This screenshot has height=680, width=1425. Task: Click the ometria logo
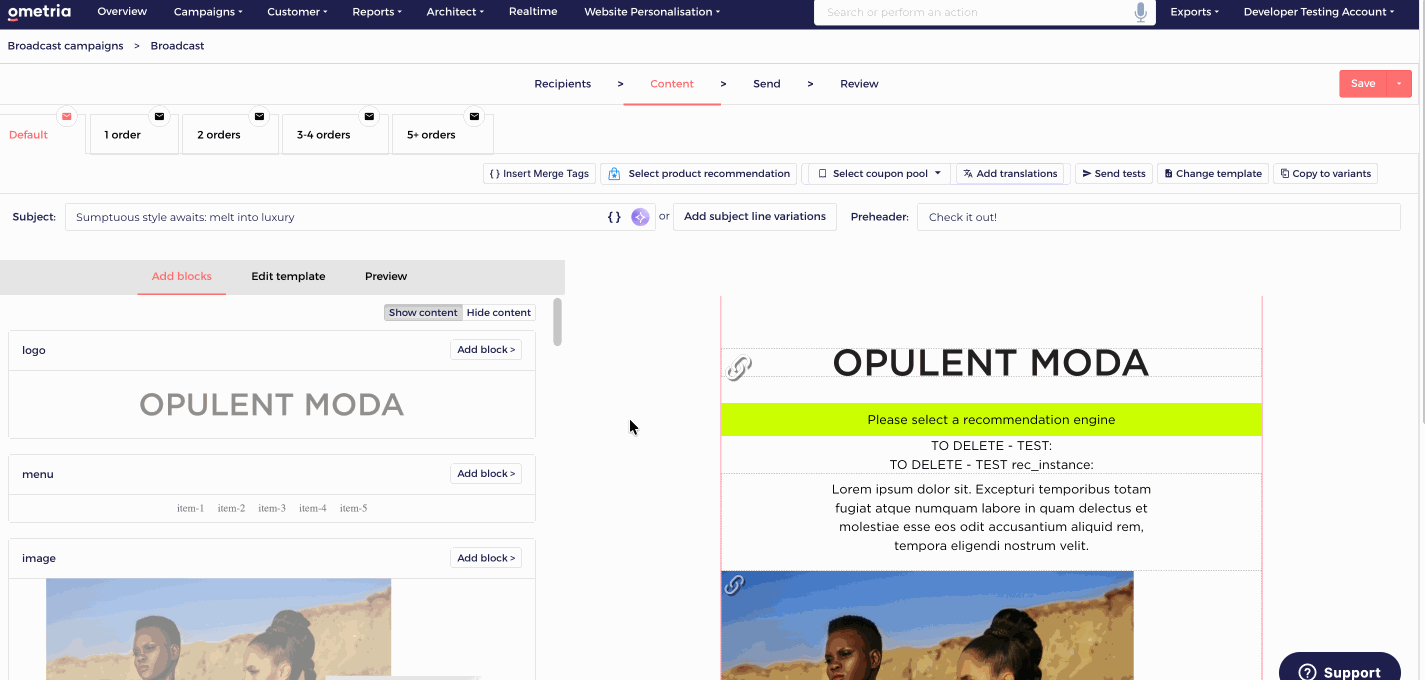[40, 12]
